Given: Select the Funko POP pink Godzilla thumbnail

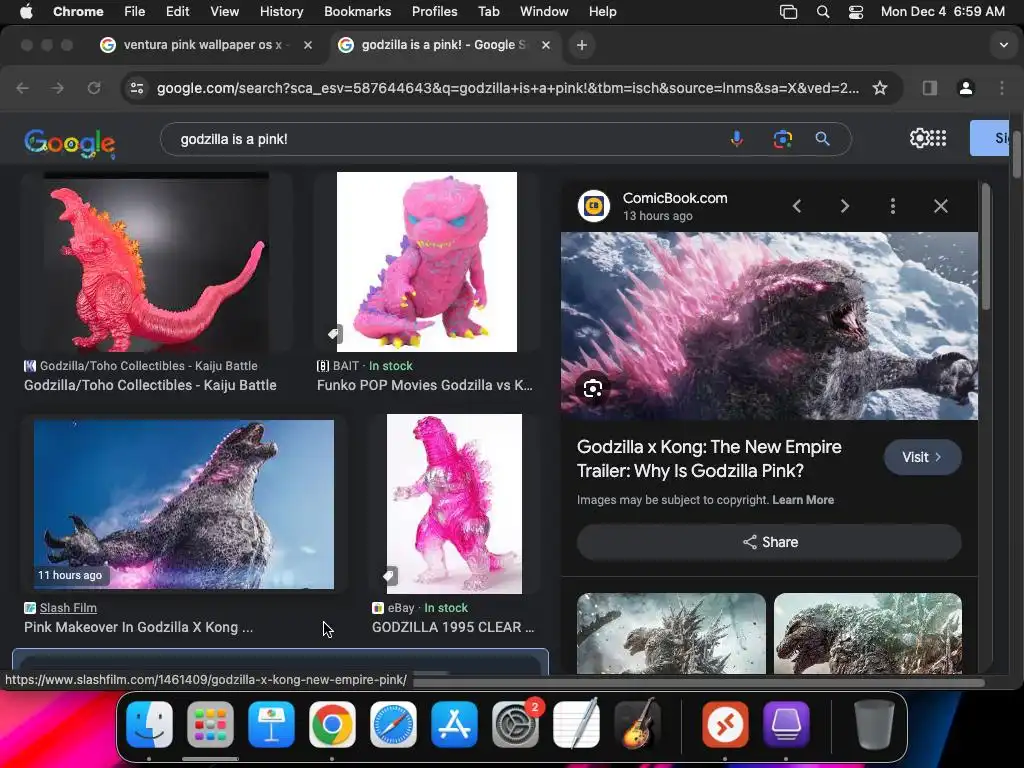Looking at the screenshot, I should [426, 262].
